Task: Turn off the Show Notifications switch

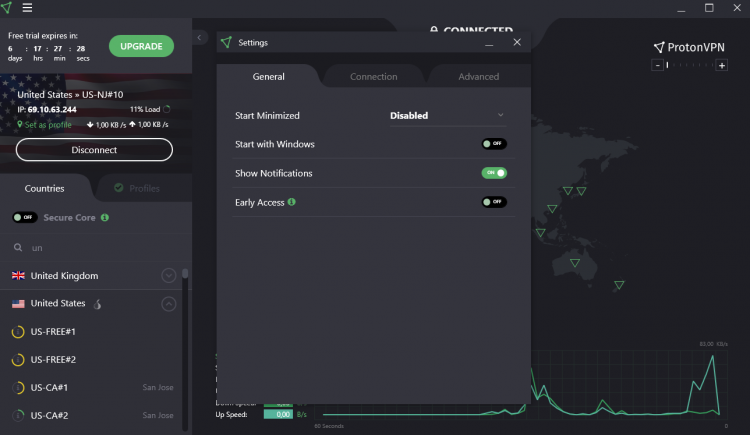Action: [494, 173]
